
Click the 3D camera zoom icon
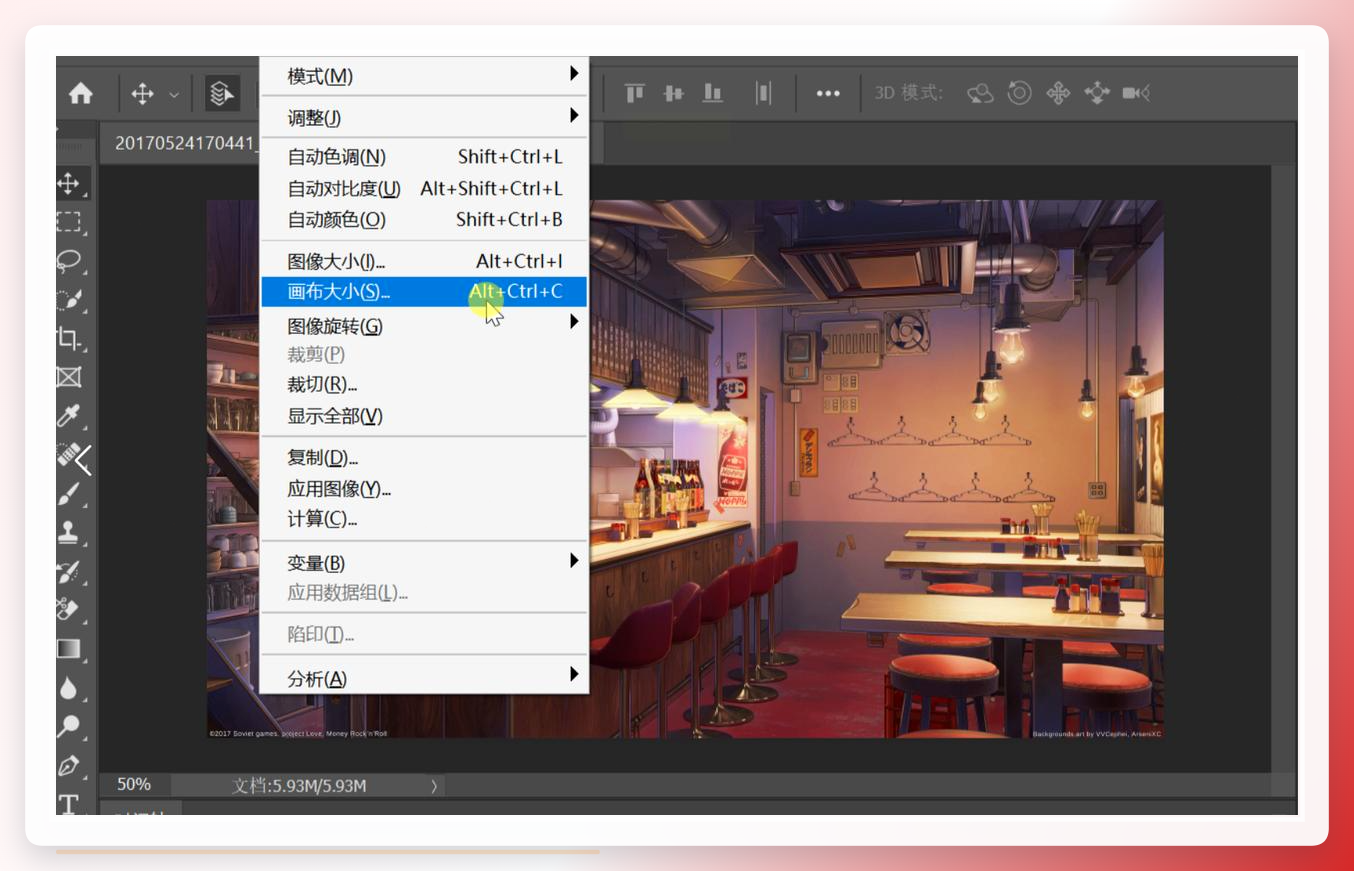[1136, 93]
